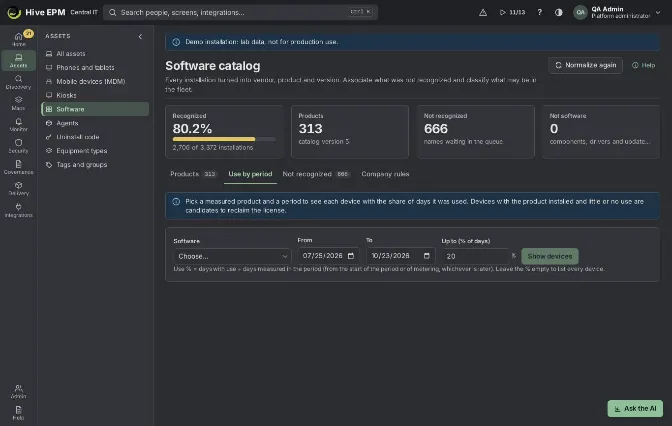Click the Central IT label in header
Image resolution: width=672 pixels, height=426 pixels.
pos(84,12)
